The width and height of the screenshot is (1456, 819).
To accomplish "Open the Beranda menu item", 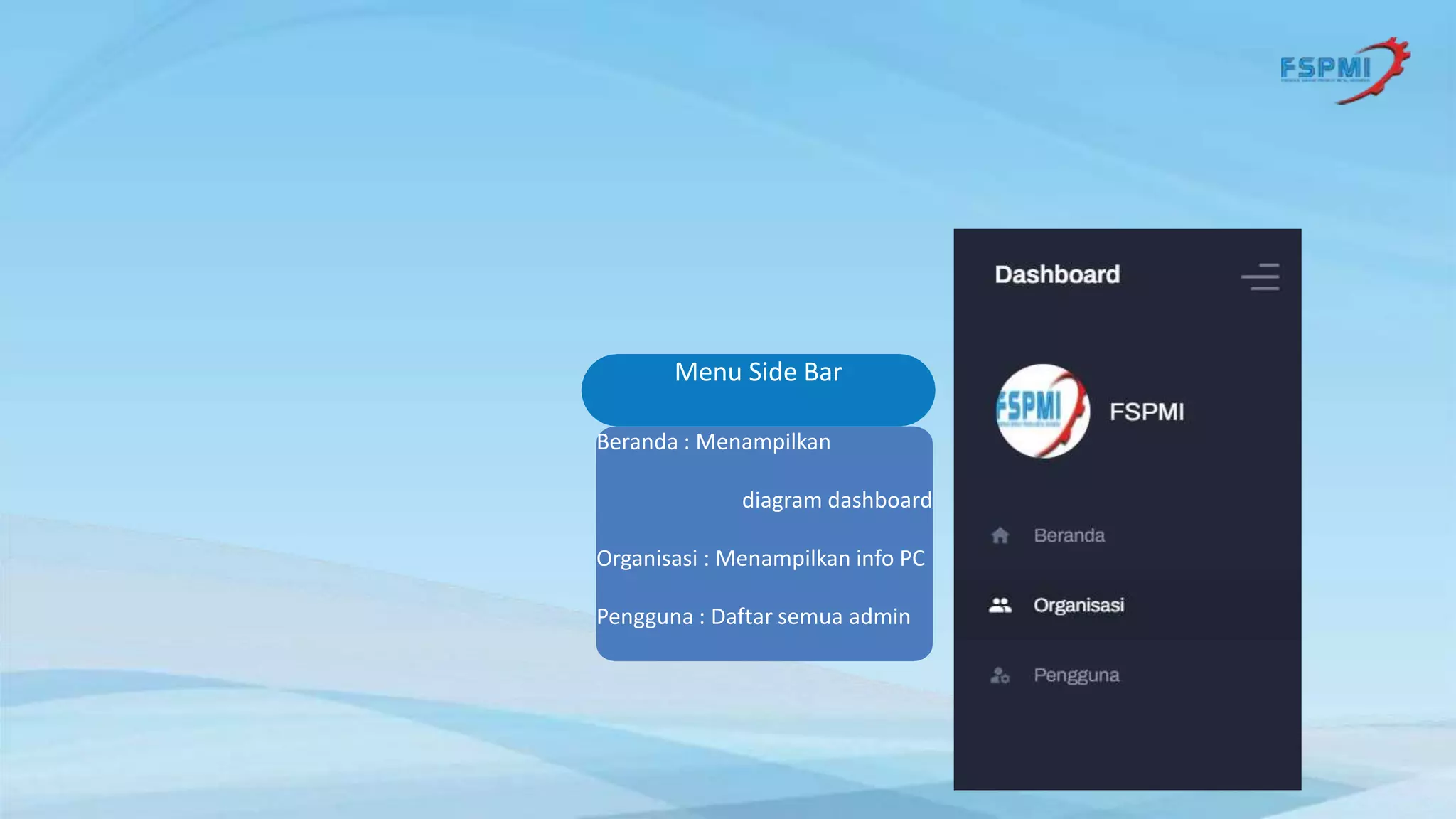I will (1069, 535).
